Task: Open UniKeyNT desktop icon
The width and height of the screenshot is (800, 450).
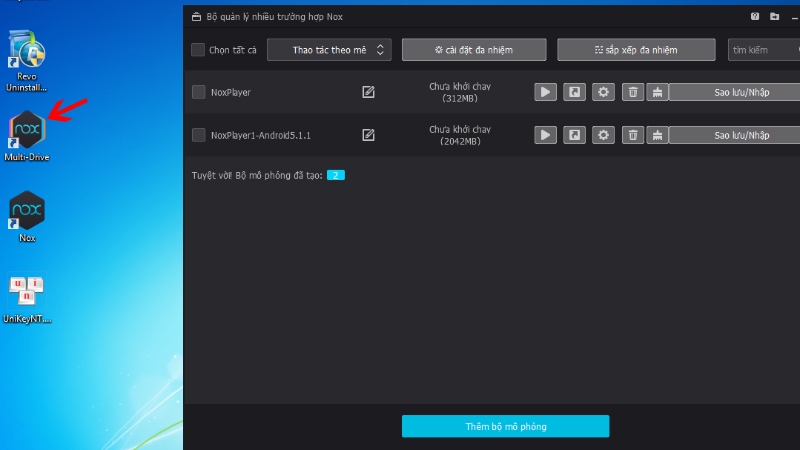Action: [x=27, y=298]
